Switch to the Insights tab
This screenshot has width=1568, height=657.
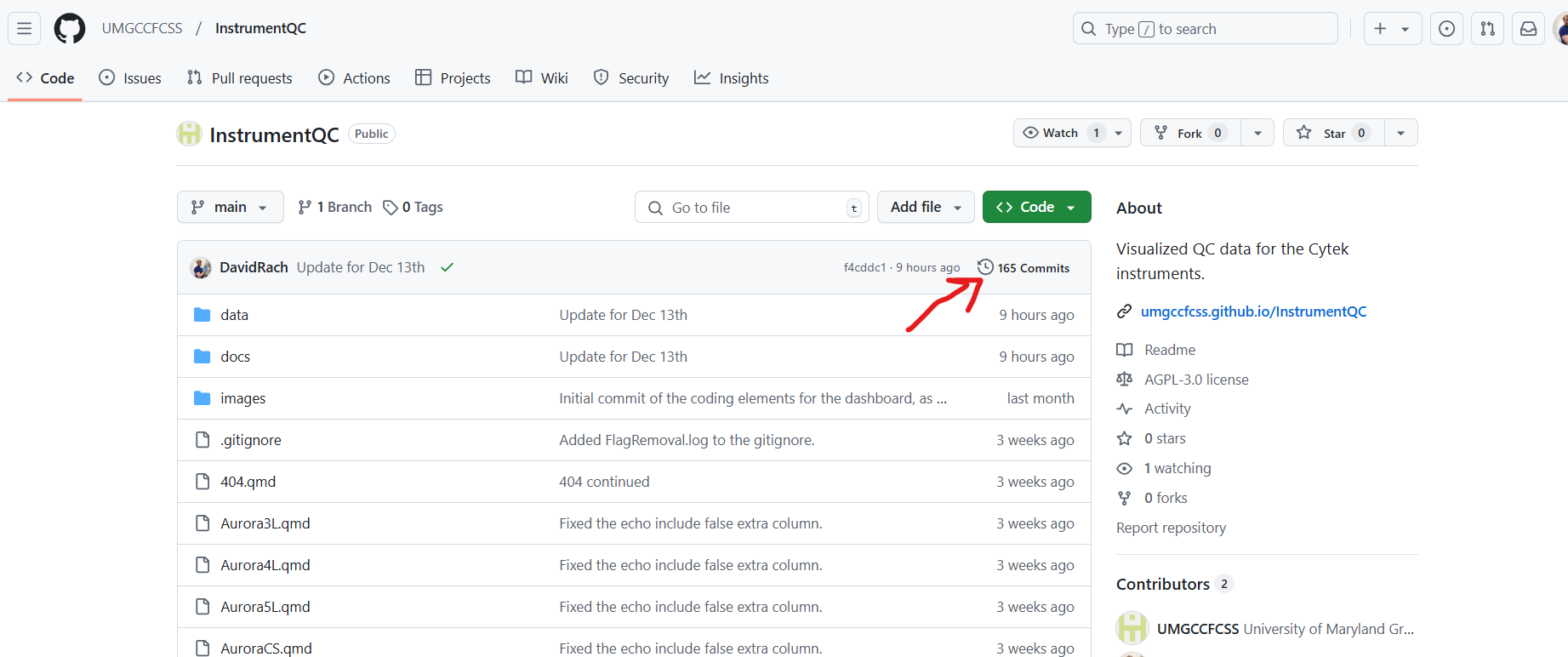732,78
